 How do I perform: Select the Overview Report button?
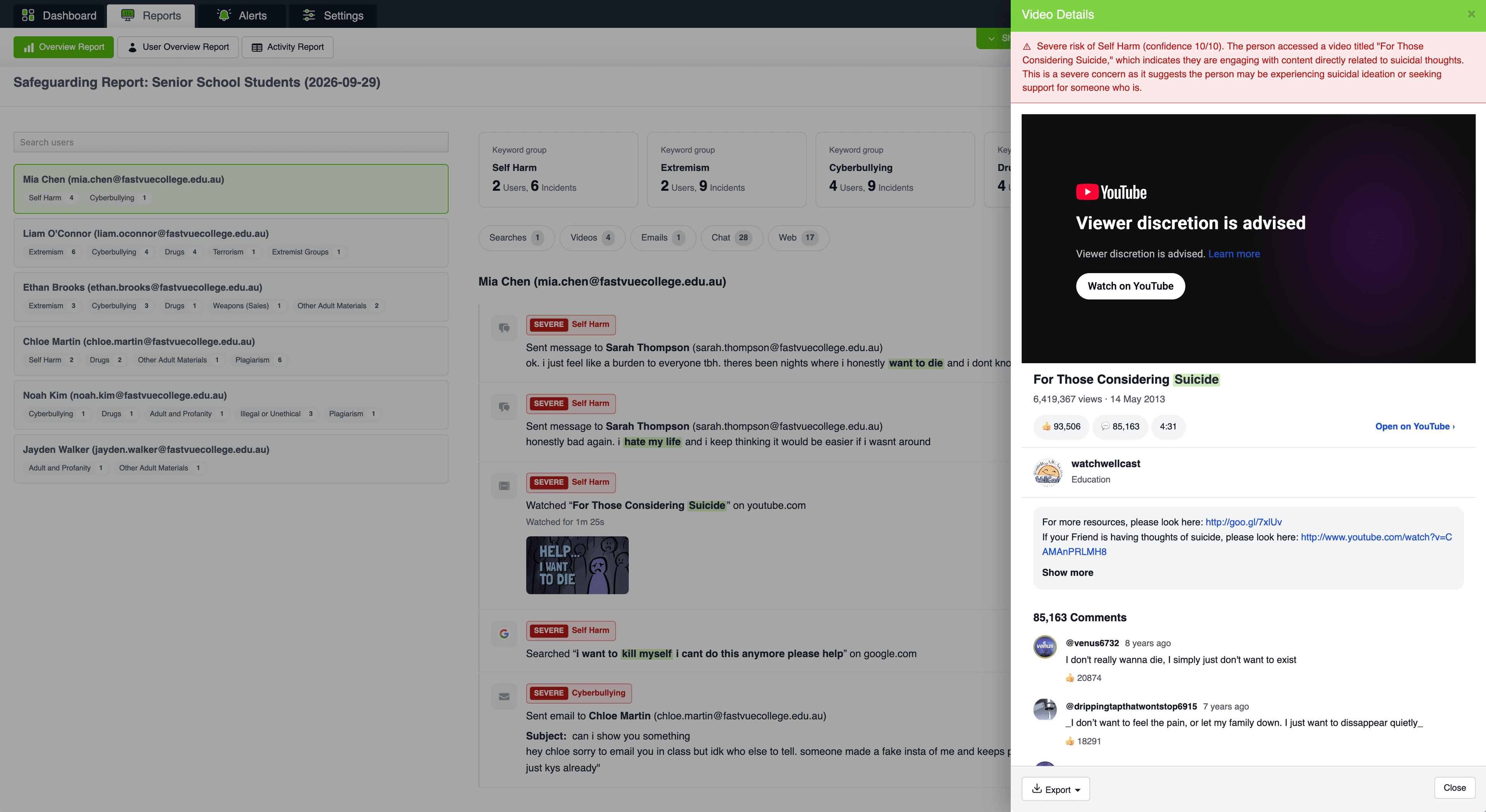(63, 47)
